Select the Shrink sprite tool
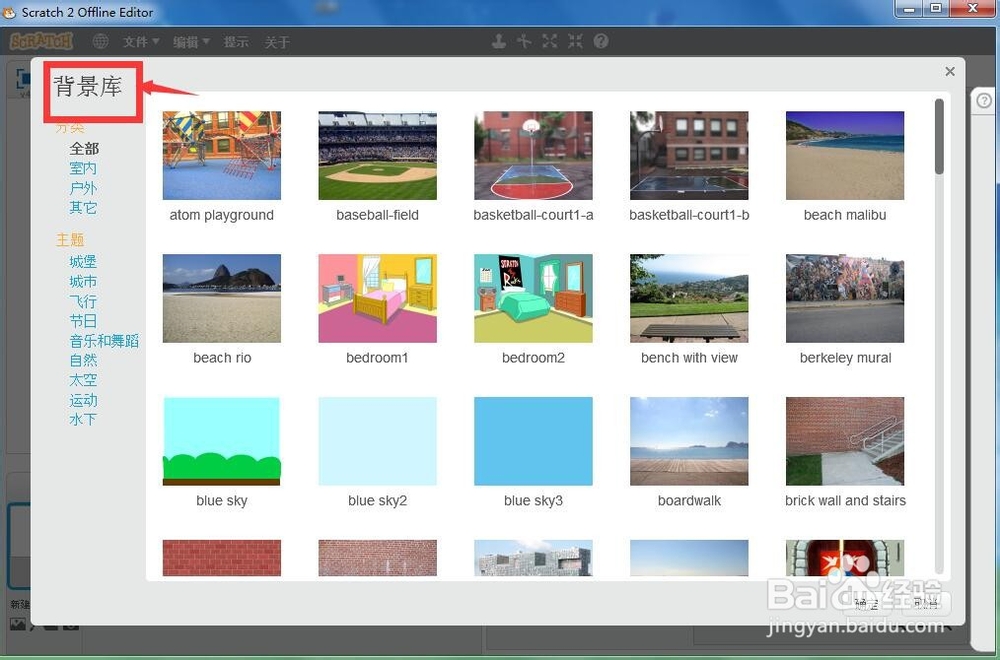The height and width of the screenshot is (660, 1000). coord(575,41)
